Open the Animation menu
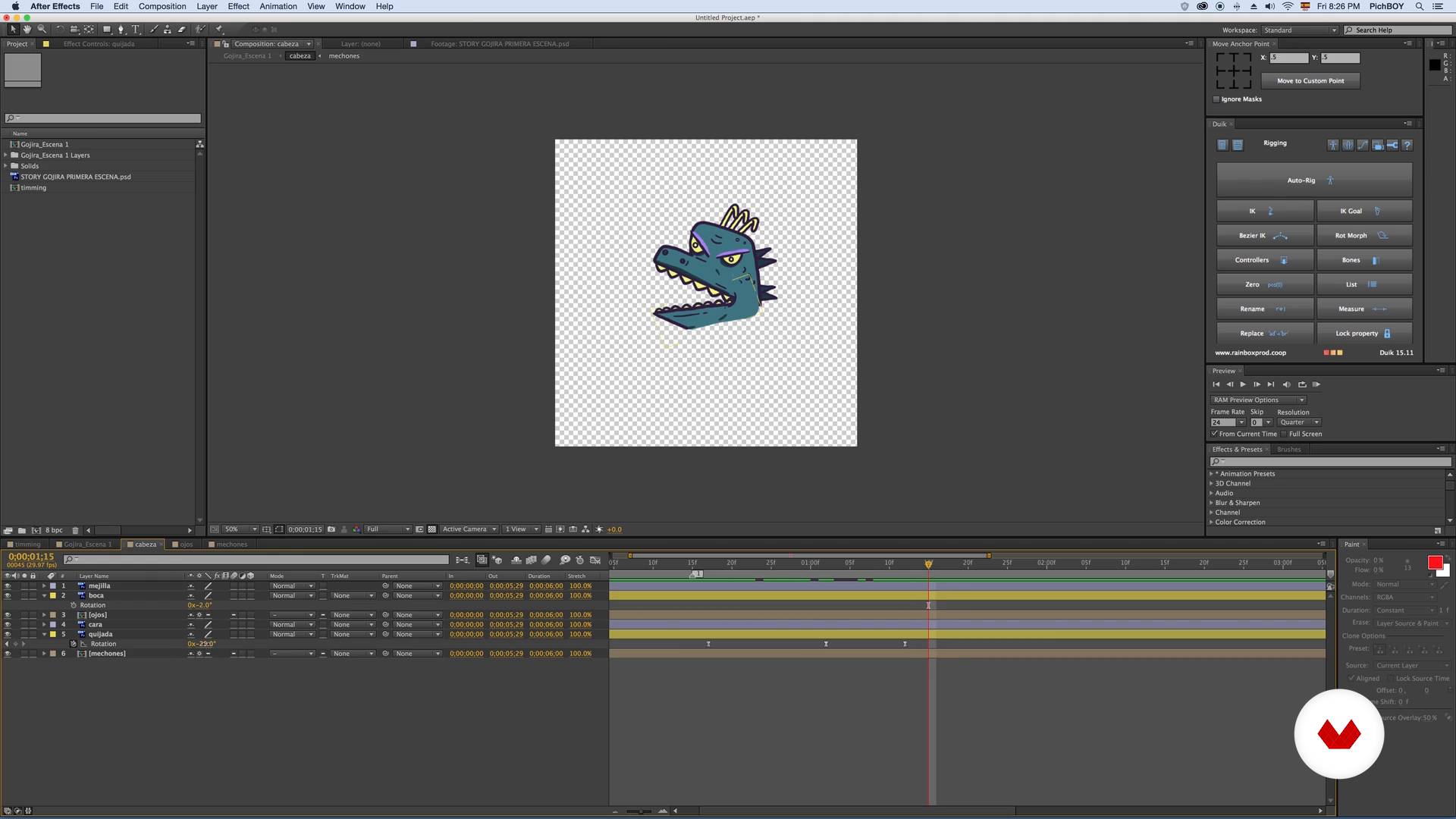The image size is (1456, 819). pos(278,6)
